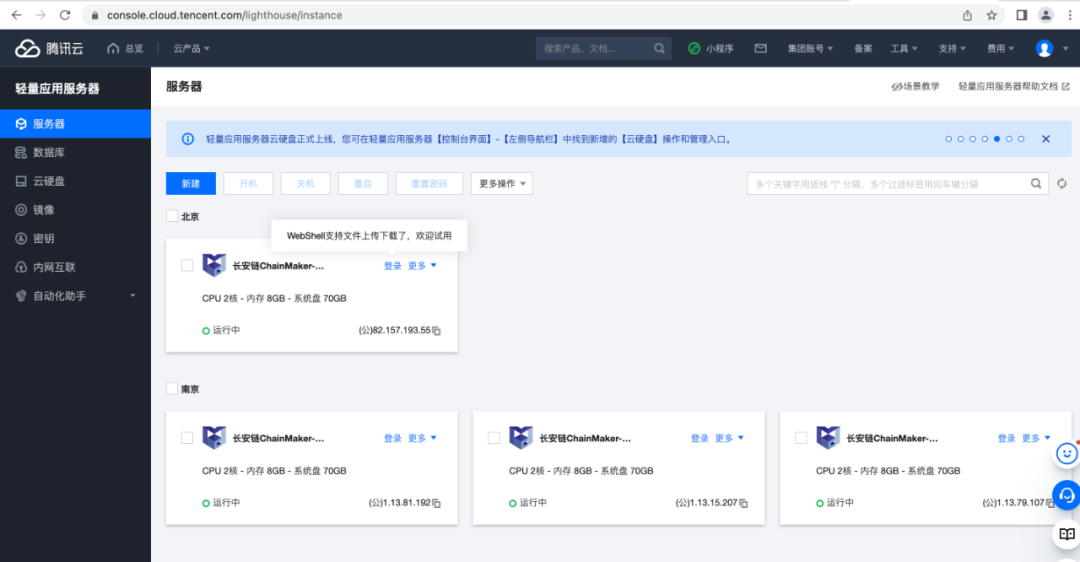
Task: Open 更多 menu on Beijing server card
Action: pyautogui.click(x=422, y=266)
